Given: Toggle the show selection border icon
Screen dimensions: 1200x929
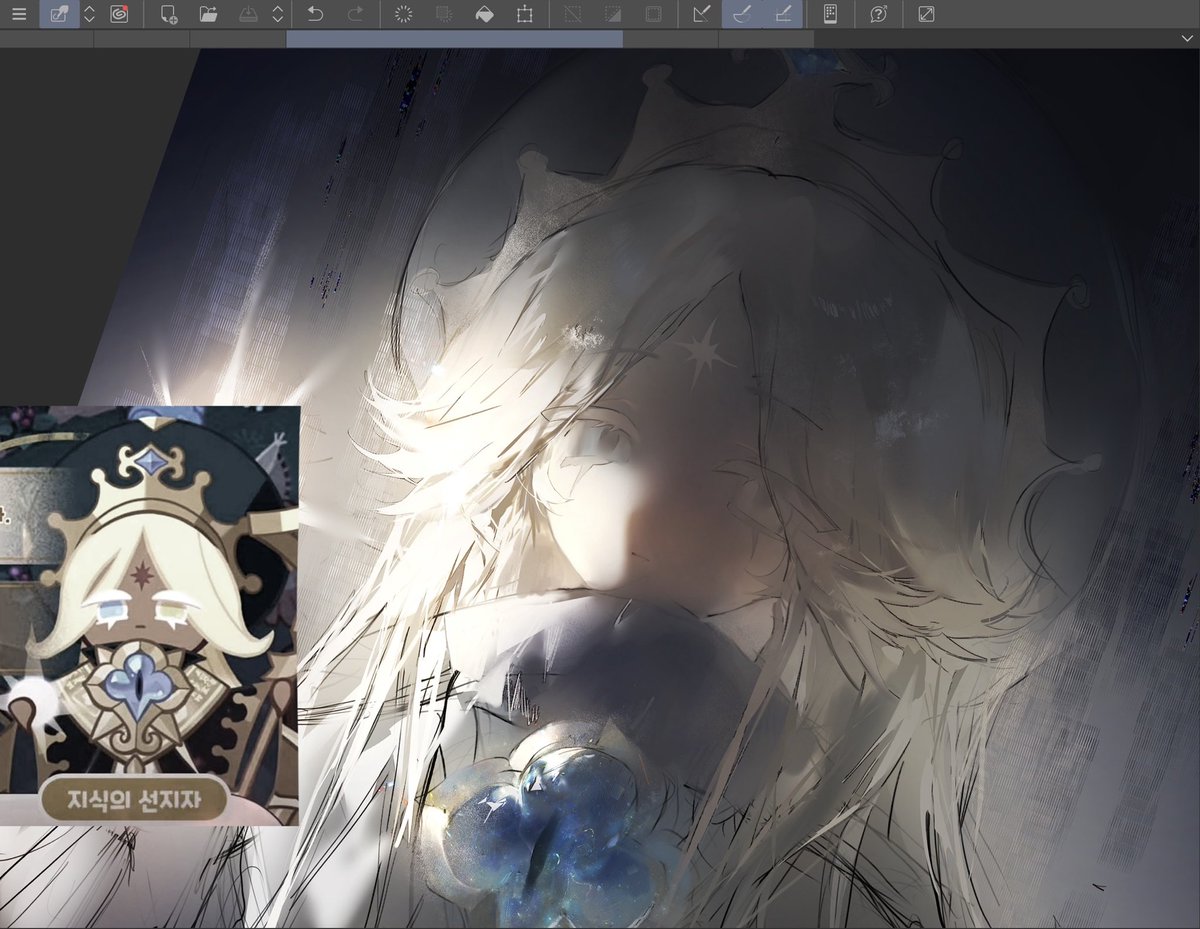Looking at the screenshot, I should coord(652,14).
